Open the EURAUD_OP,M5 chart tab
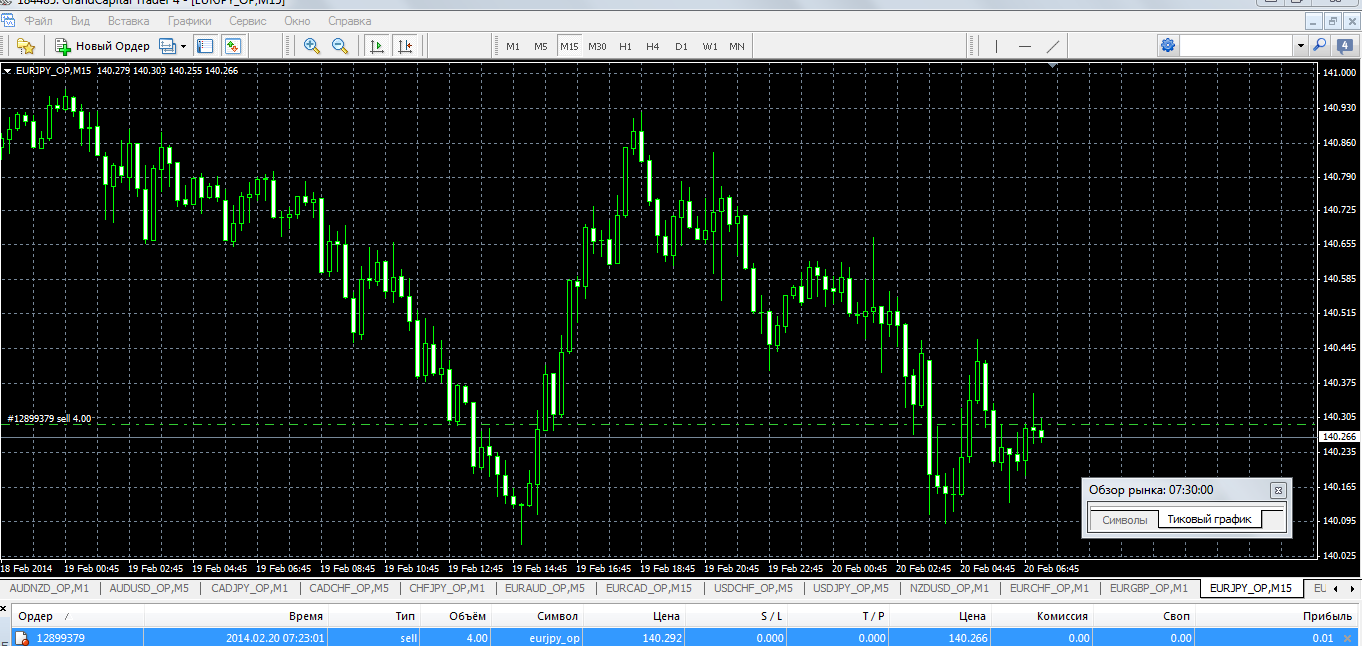1362x646 pixels. (545, 588)
